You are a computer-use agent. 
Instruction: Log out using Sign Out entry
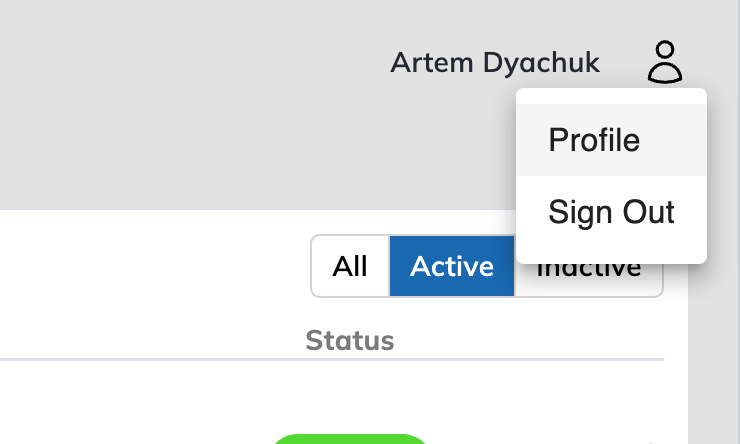point(611,212)
